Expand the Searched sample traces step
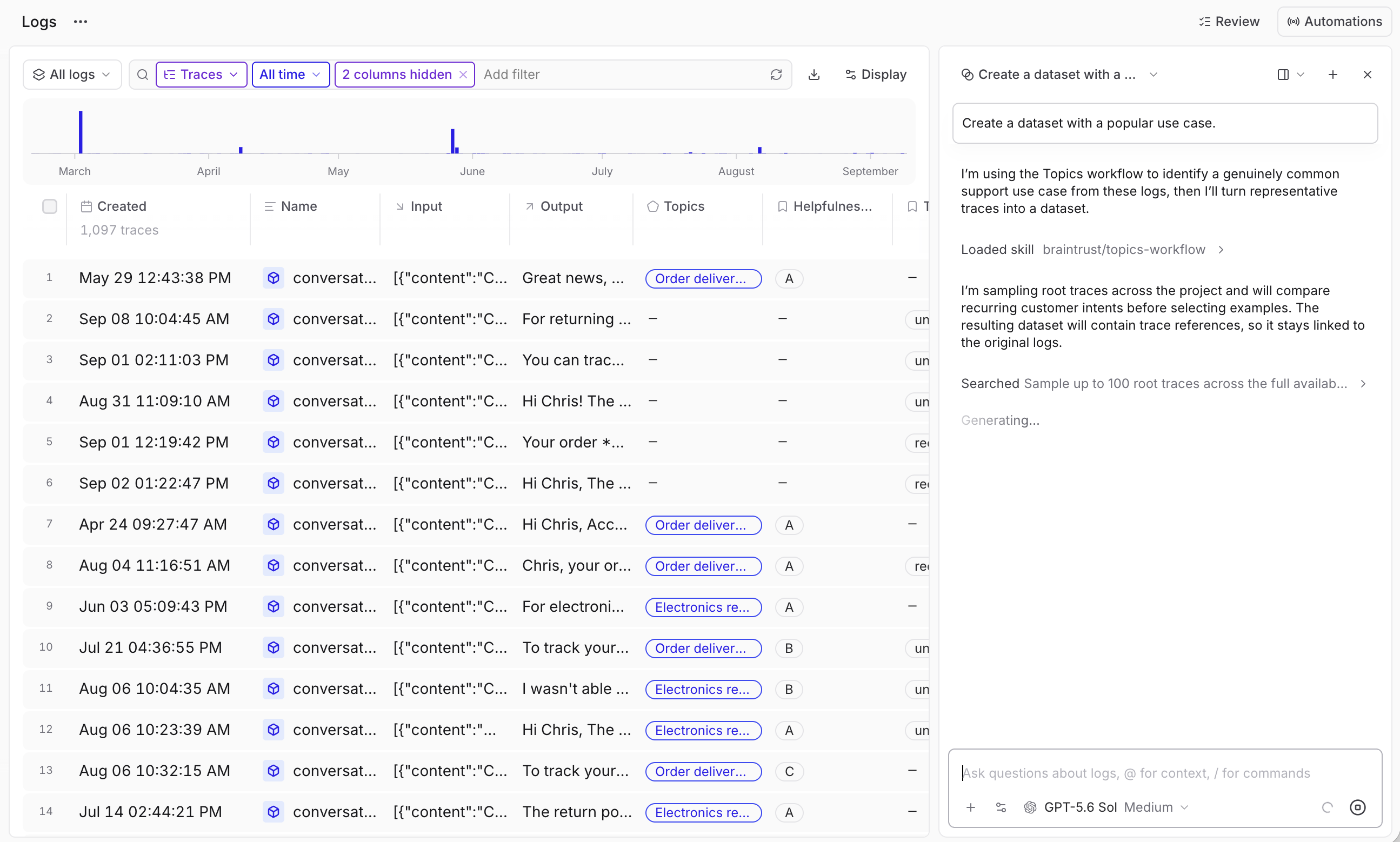This screenshot has height=842, width=1400. (1163, 384)
